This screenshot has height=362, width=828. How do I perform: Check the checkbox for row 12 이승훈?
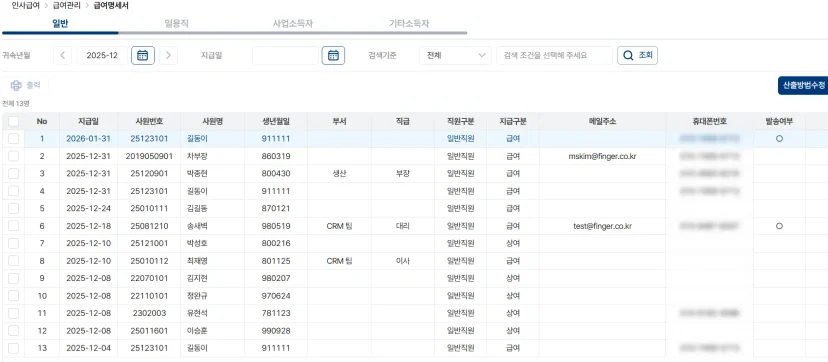click(13, 331)
